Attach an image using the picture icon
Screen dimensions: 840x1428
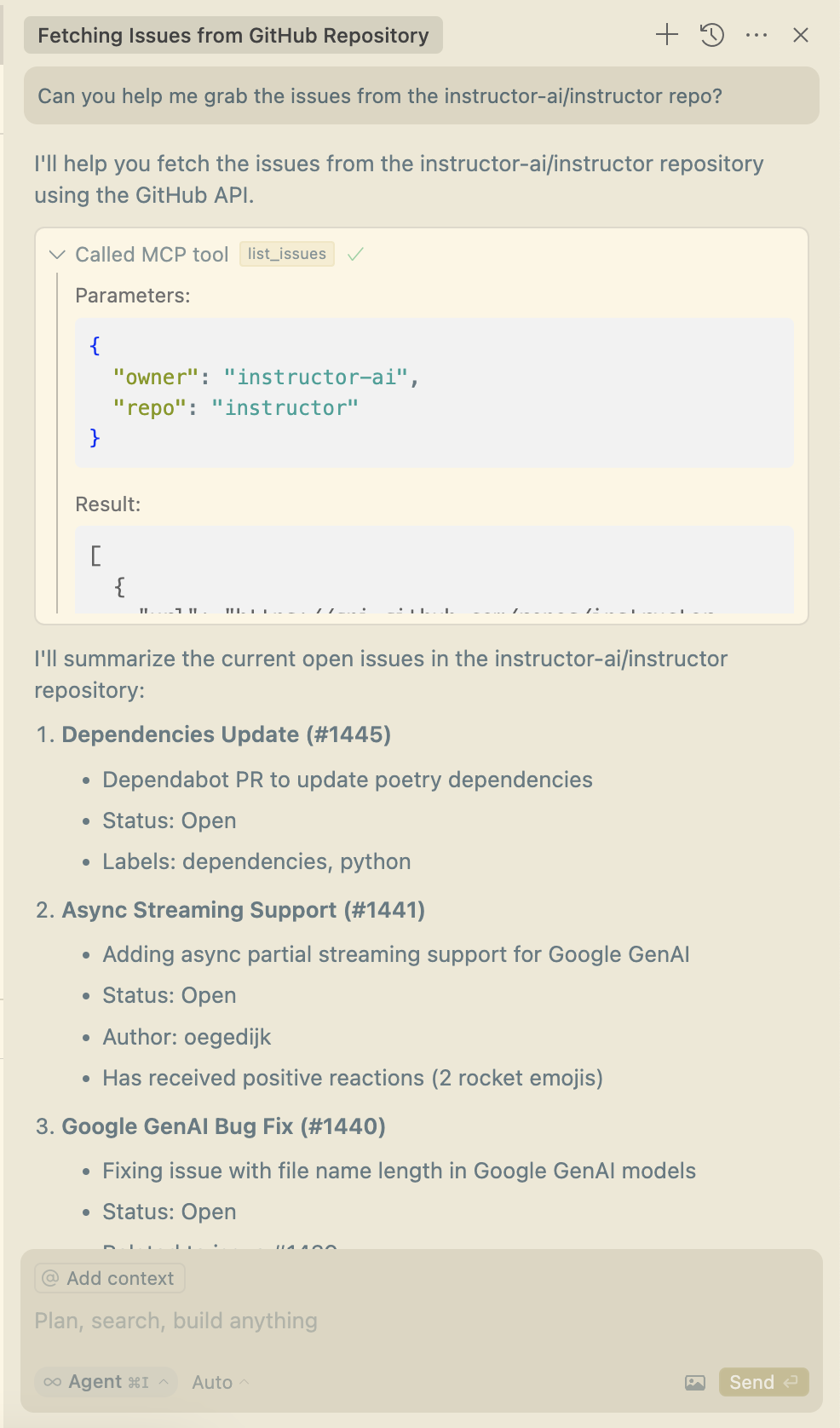pyautogui.click(x=695, y=1382)
